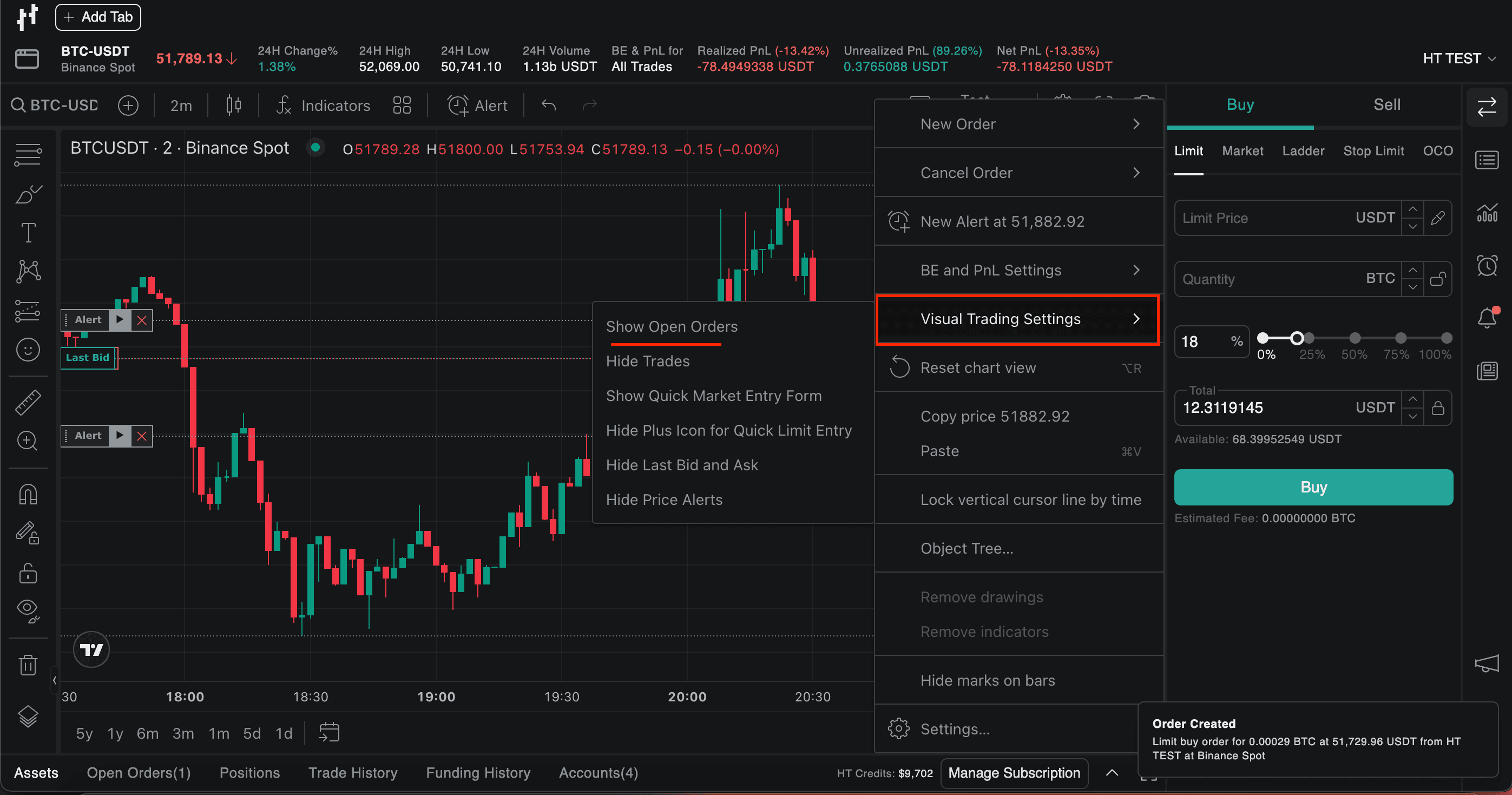Open the Indicators menu
The width and height of the screenshot is (1512, 795).
[324, 106]
